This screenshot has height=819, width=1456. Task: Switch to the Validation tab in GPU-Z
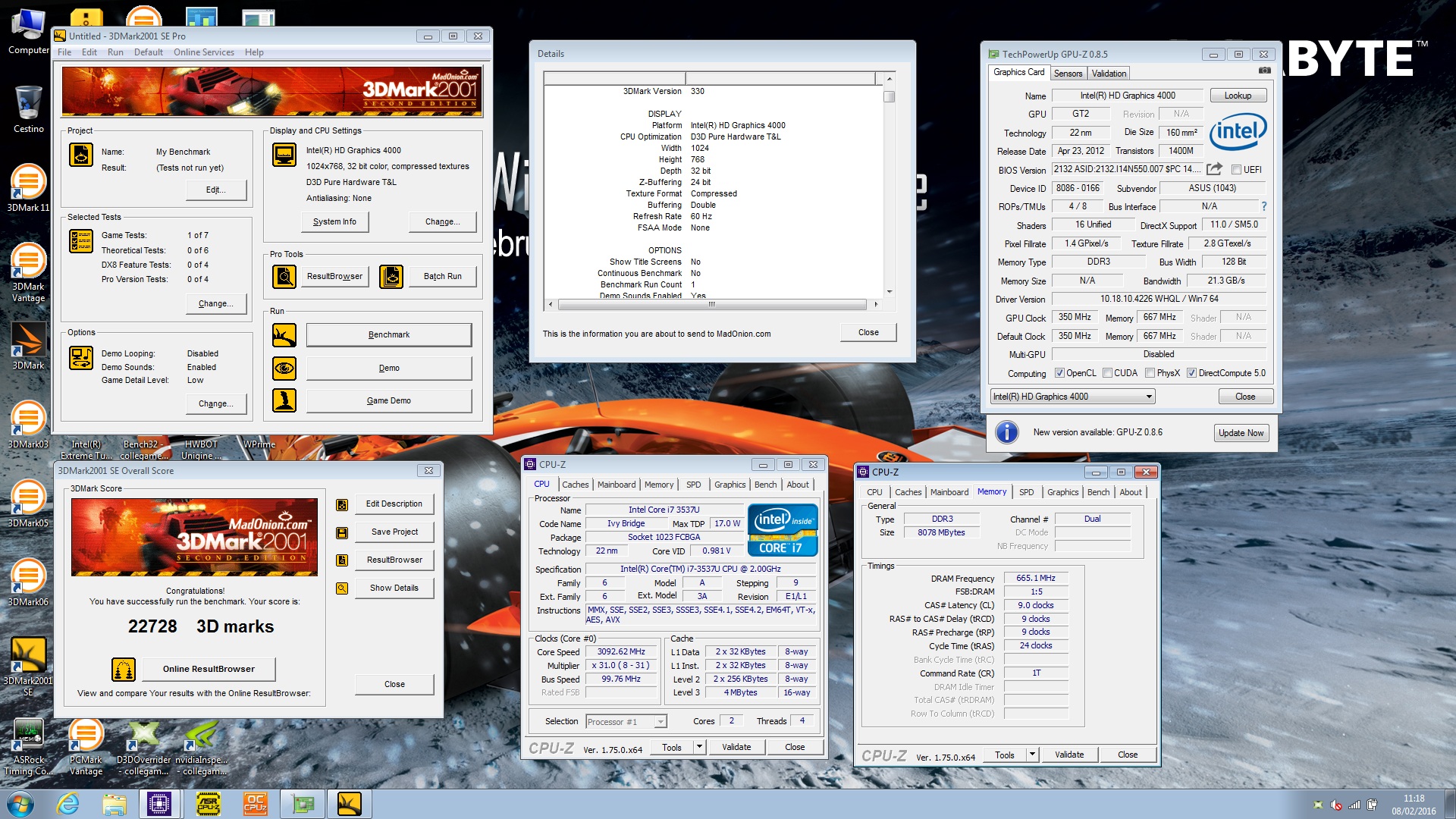[x=1109, y=74]
